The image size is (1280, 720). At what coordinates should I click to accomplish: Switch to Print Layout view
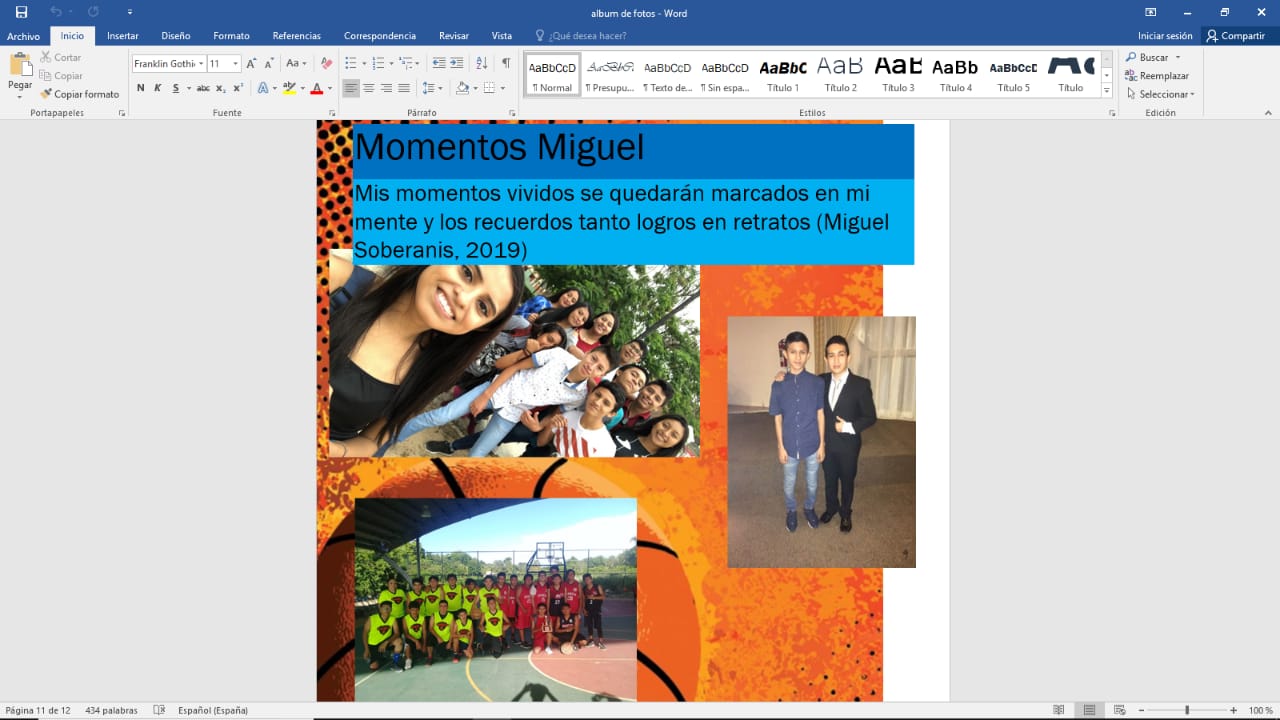point(1089,710)
